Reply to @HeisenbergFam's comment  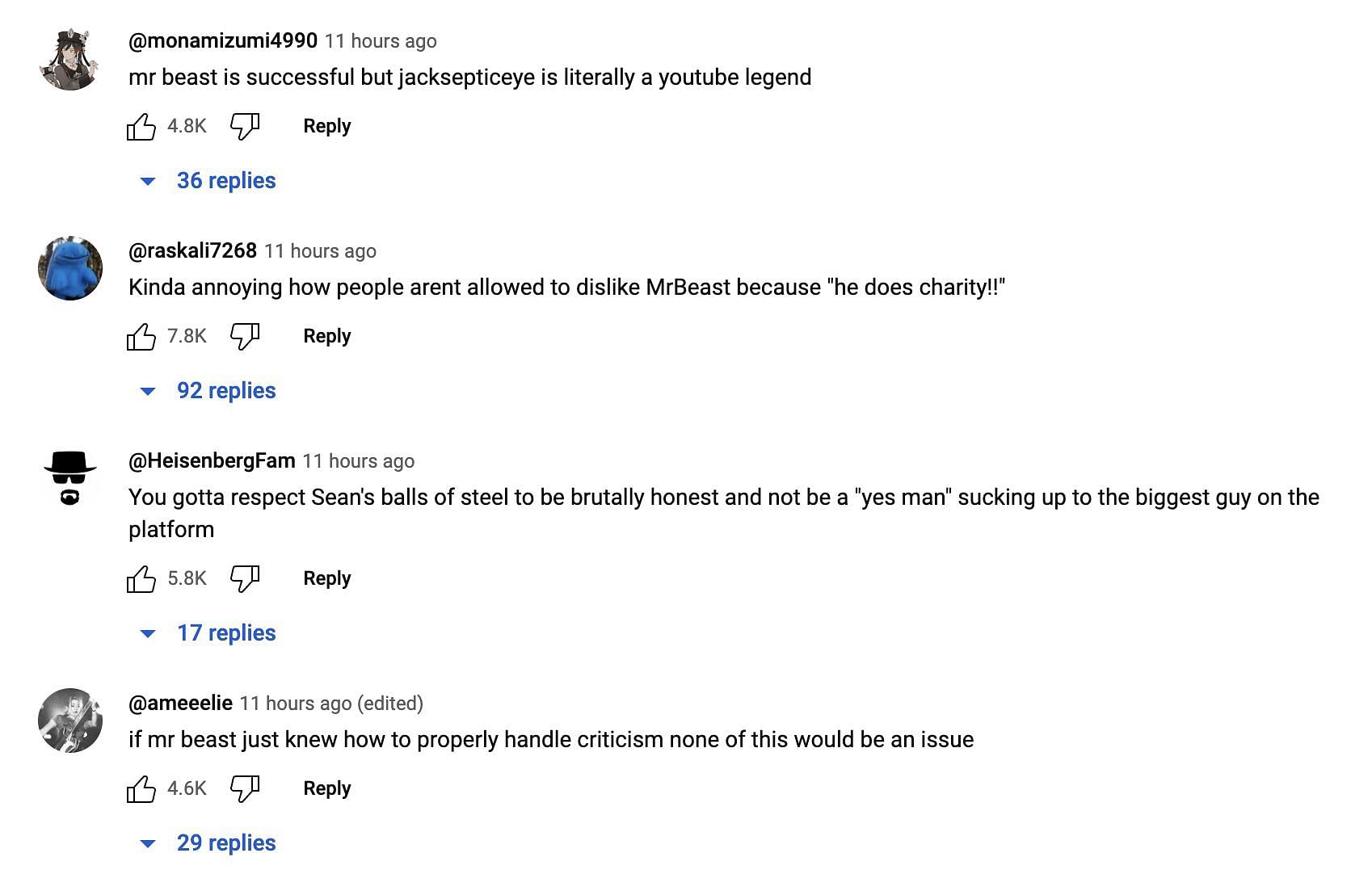[x=327, y=578]
